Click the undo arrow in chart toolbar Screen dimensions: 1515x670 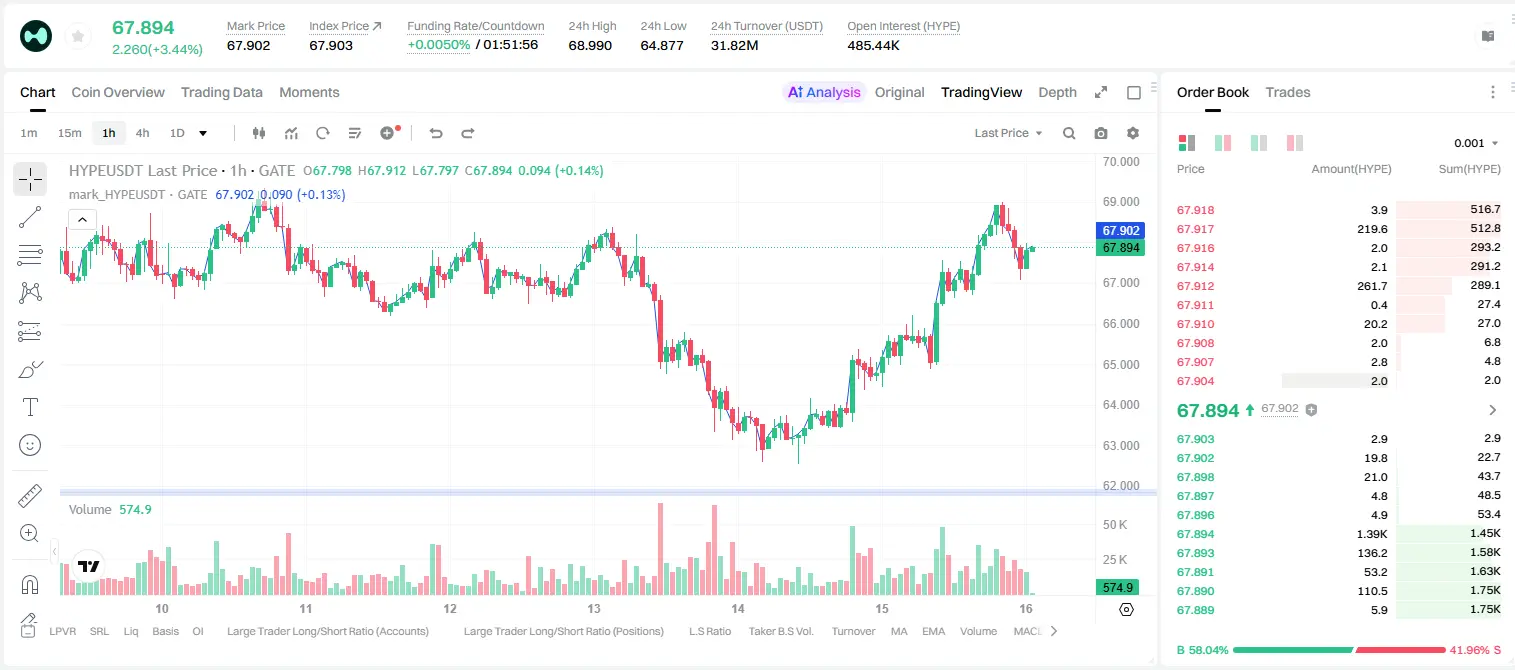[x=436, y=133]
